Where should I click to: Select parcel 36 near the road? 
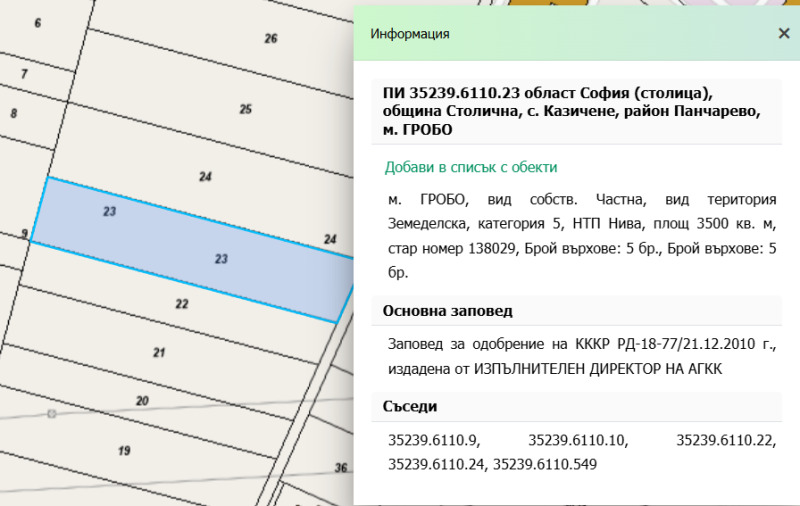point(340,468)
